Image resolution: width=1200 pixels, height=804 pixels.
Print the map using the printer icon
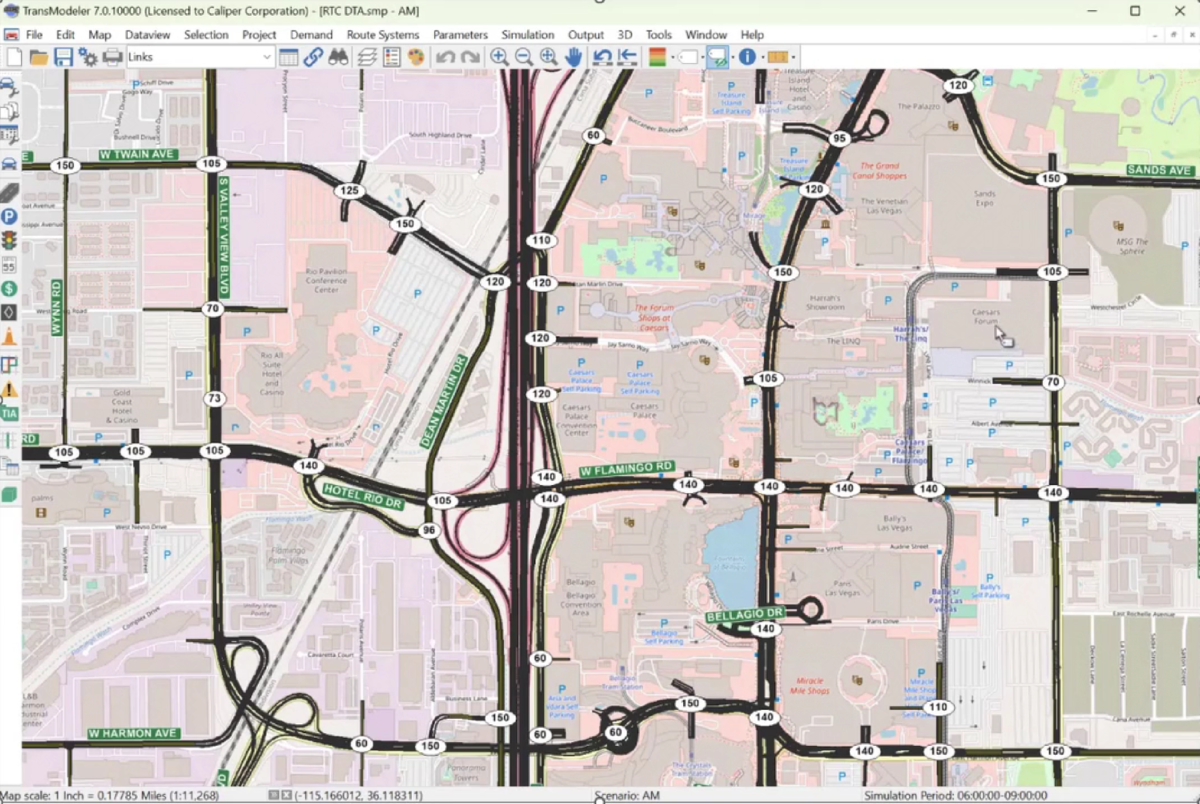tap(113, 57)
